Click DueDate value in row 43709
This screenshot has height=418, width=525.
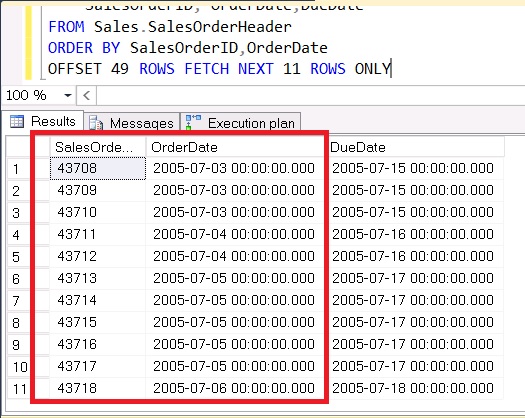click(x=413, y=190)
